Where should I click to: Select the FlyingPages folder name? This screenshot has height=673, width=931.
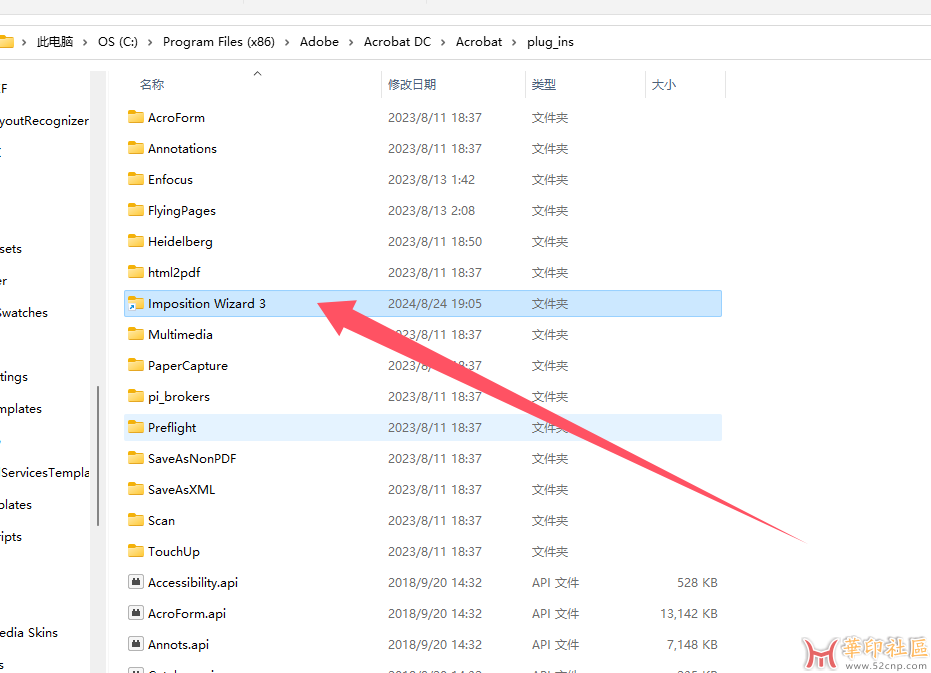pos(182,210)
